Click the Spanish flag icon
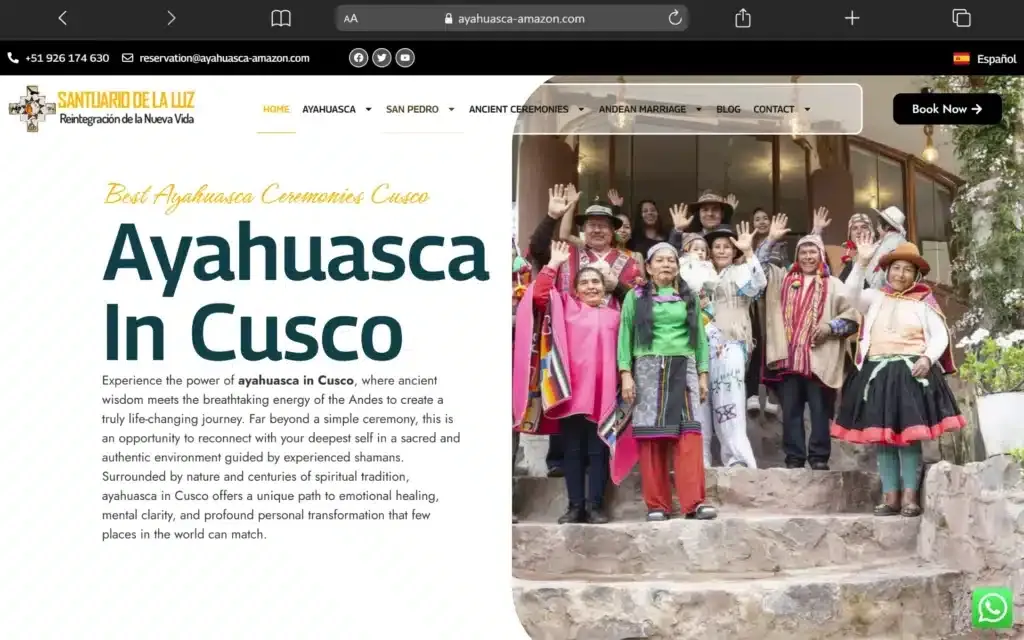The width and height of the screenshot is (1024, 640). (x=961, y=58)
